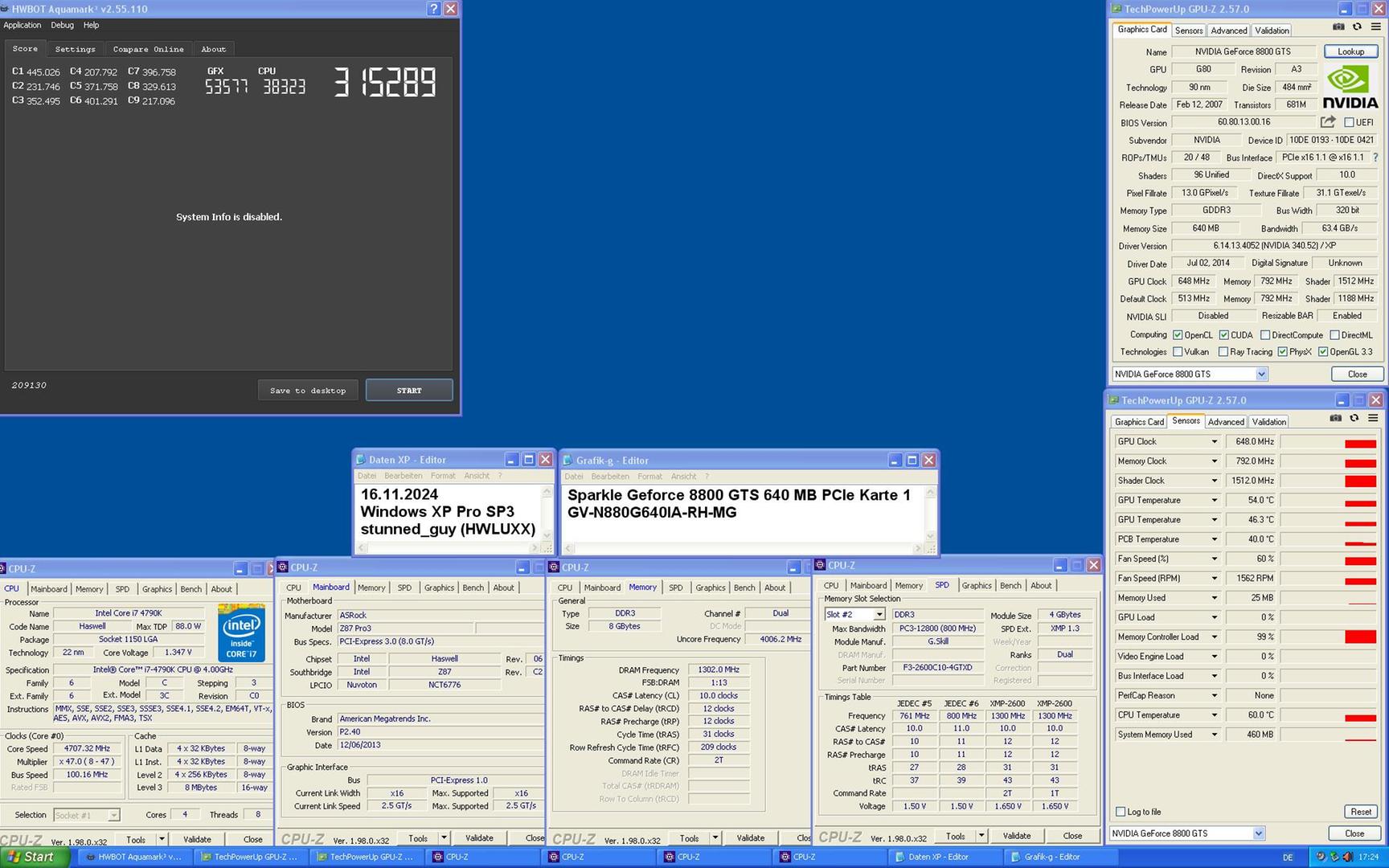Click the Validate button in the SPD CPU-Z window

pos(1016,836)
